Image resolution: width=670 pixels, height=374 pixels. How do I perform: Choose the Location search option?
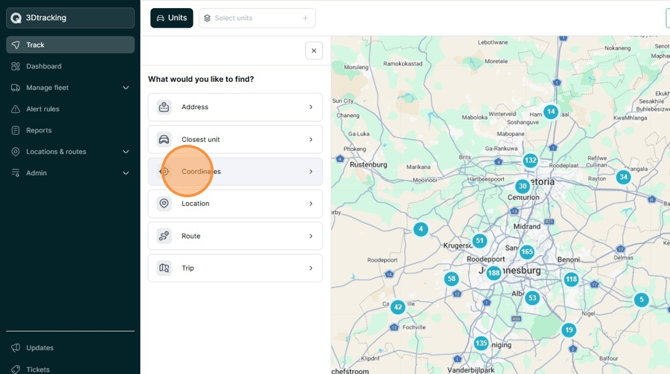click(x=235, y=203)
